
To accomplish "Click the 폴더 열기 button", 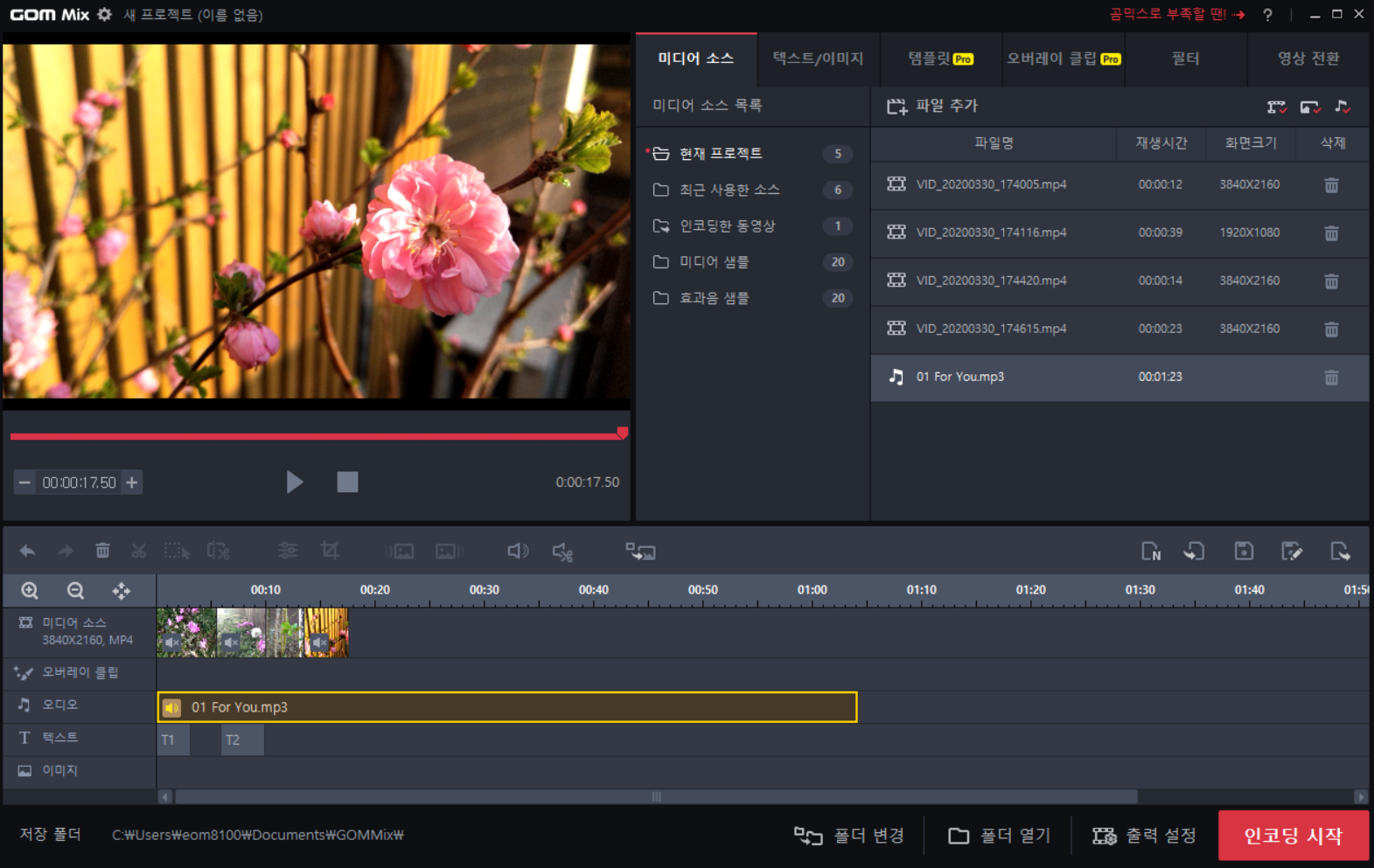I will (x=1000, y=836).
